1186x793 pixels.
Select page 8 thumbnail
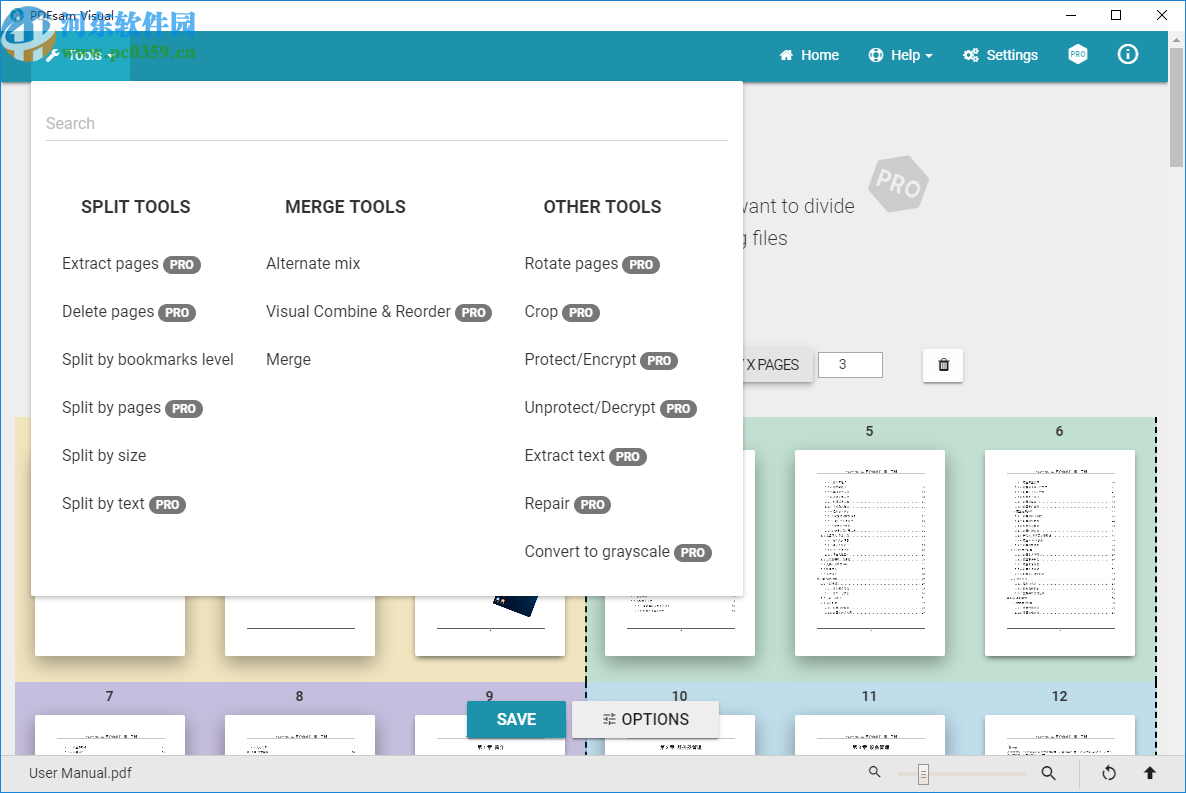pos(300,735)
